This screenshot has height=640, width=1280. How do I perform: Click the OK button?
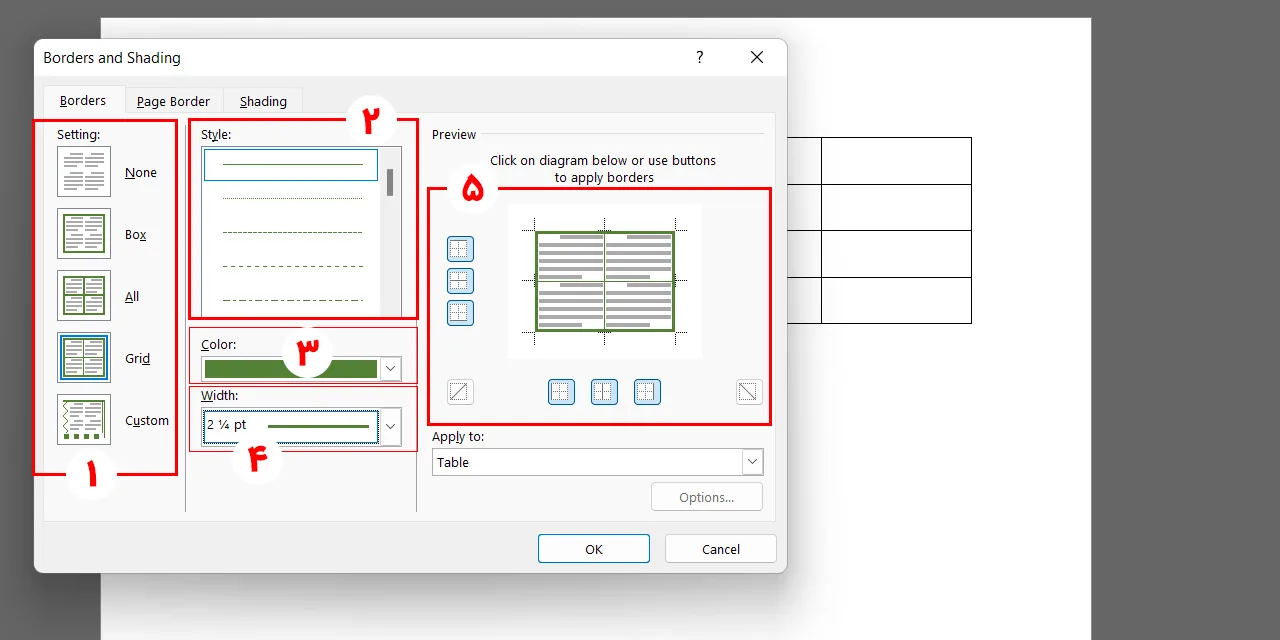[x=594, y=549]
